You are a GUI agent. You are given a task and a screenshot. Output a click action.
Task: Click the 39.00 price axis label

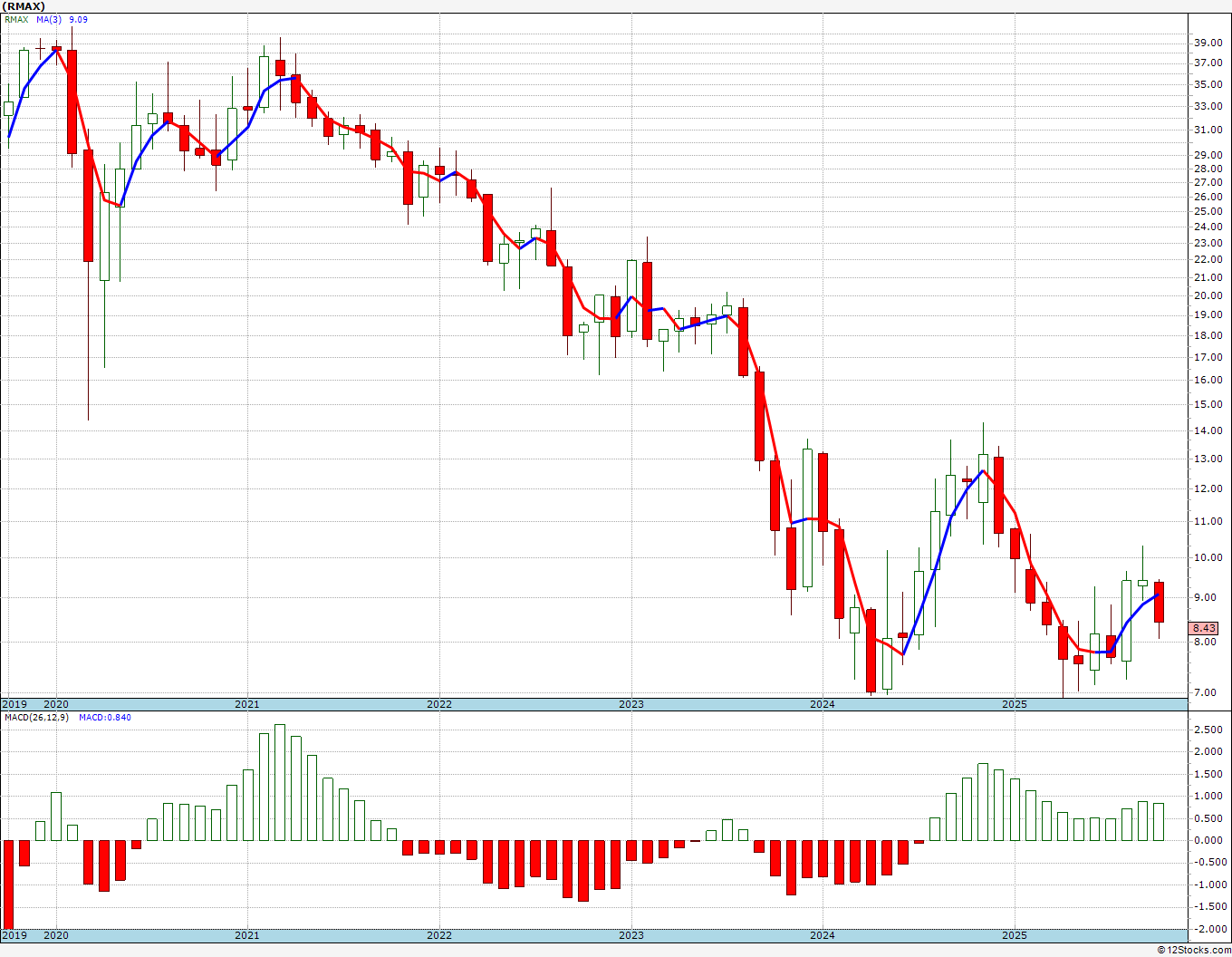pos(1208,43)
